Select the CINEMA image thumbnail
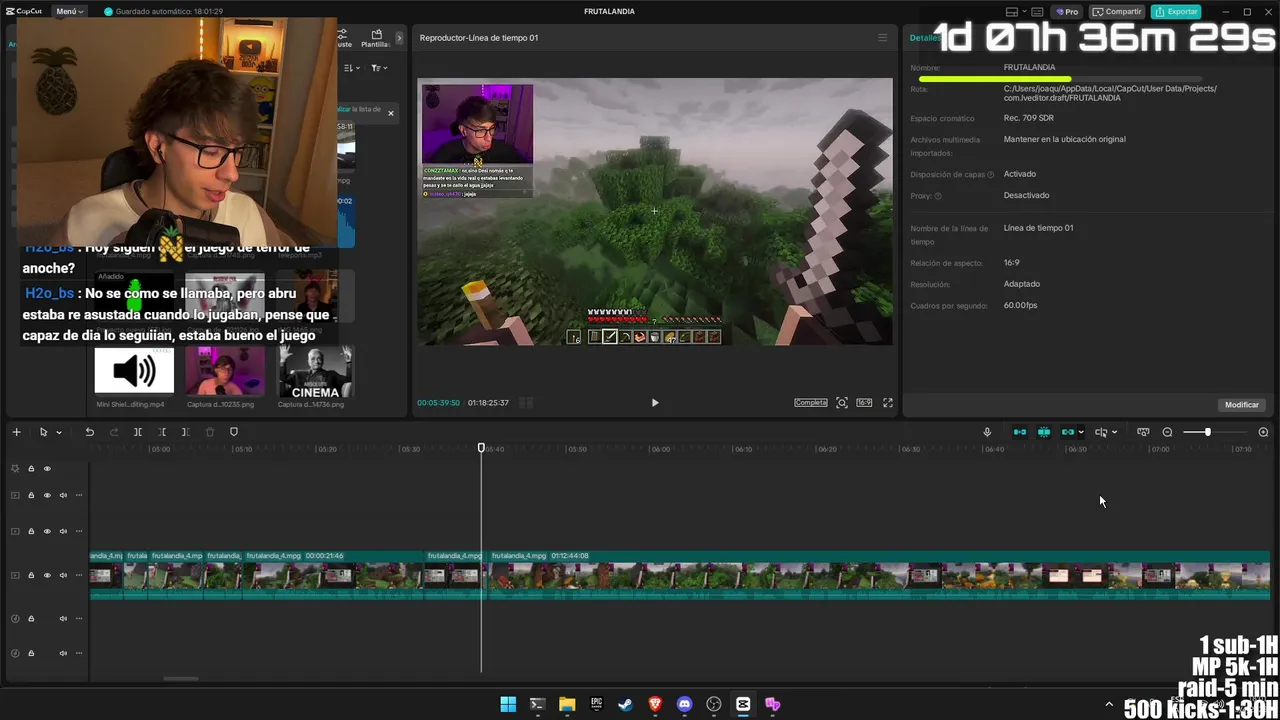1280x720 pixels. (315, 372)
